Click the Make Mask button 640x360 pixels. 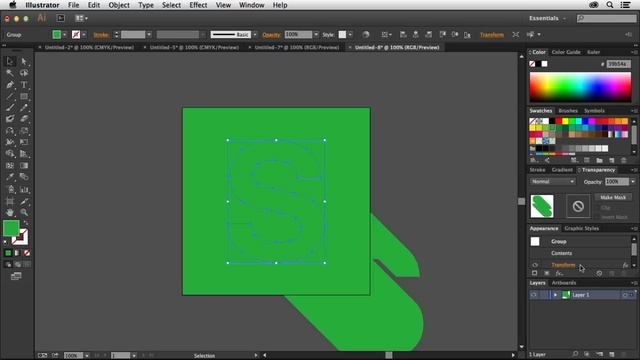click(x=613, y=197)
